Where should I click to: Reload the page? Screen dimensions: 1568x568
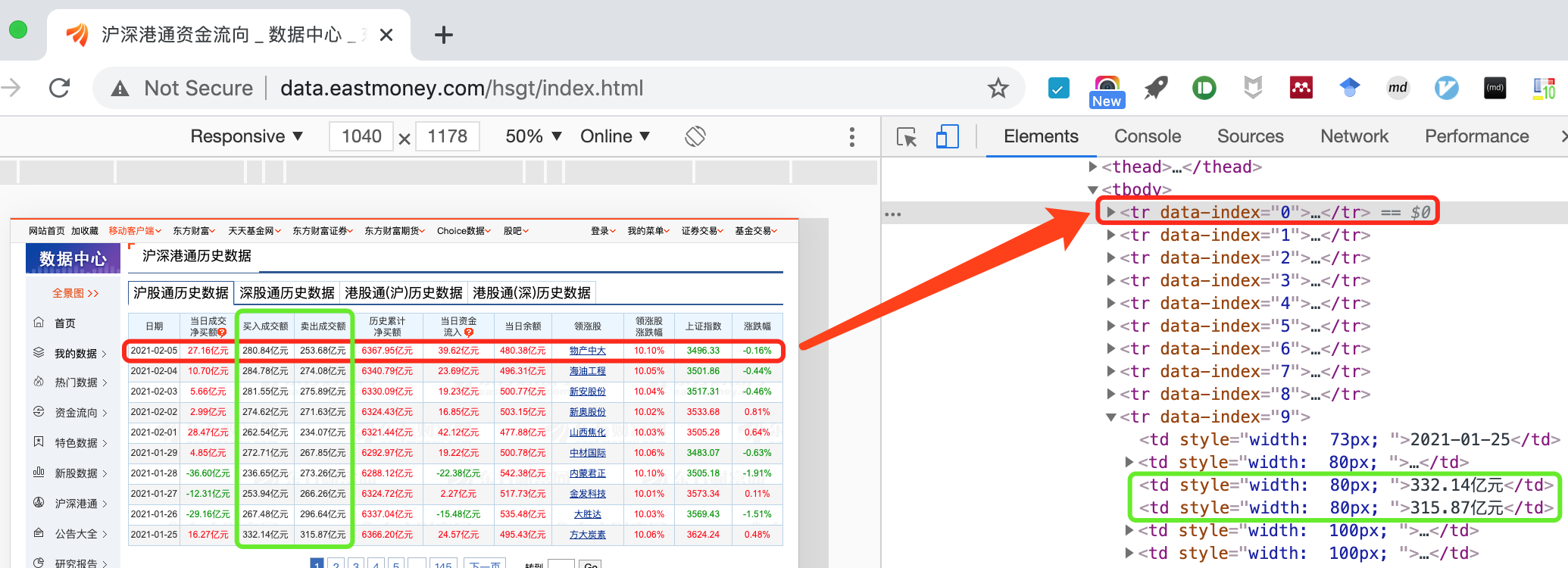60,89
